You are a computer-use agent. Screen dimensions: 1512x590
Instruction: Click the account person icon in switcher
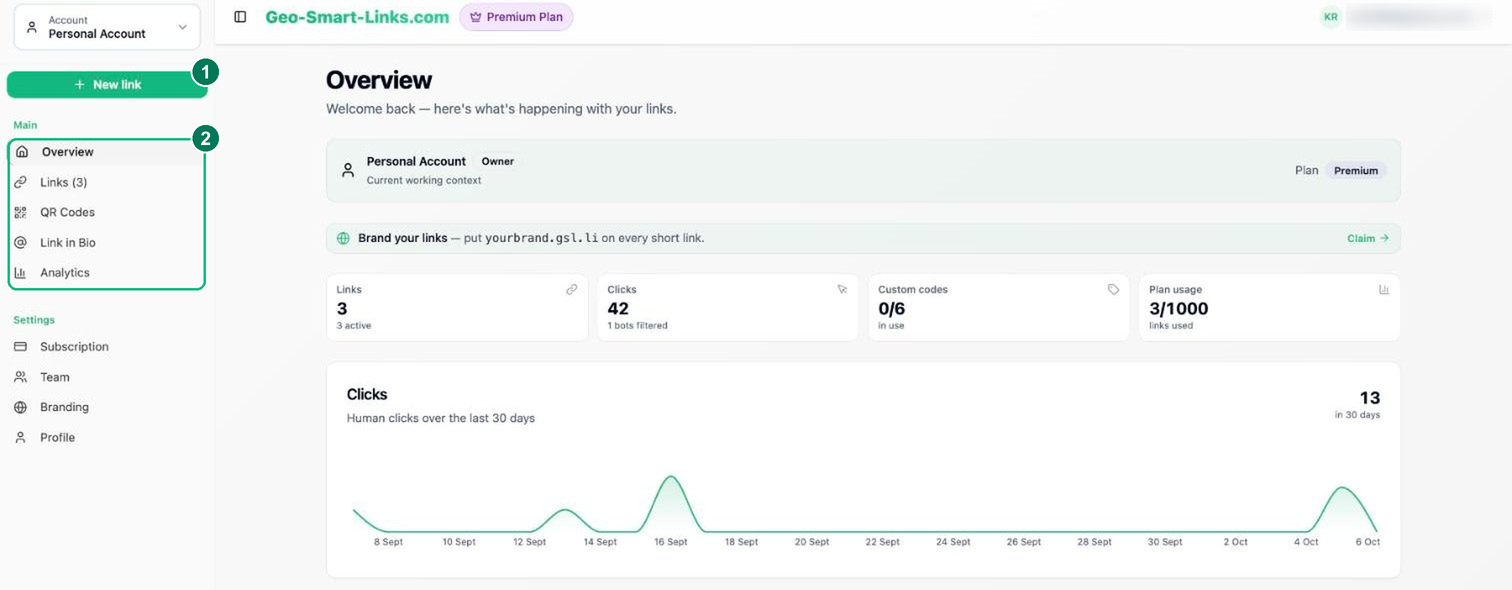pyautogui.click(x=31, y=27)
